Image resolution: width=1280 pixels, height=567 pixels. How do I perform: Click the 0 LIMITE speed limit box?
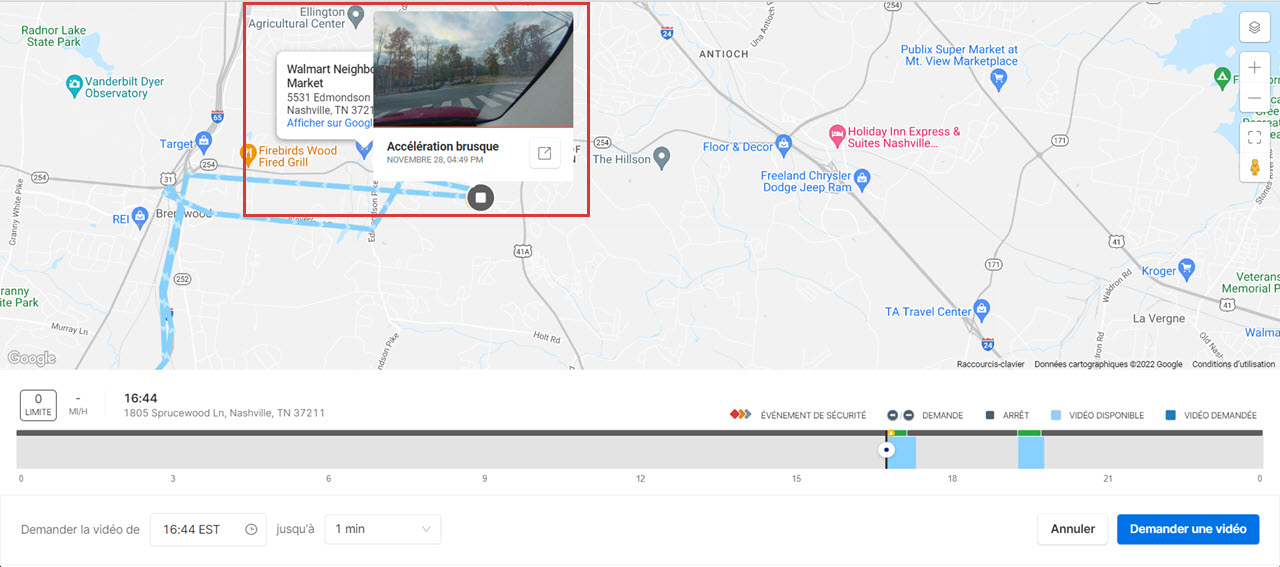38,404
